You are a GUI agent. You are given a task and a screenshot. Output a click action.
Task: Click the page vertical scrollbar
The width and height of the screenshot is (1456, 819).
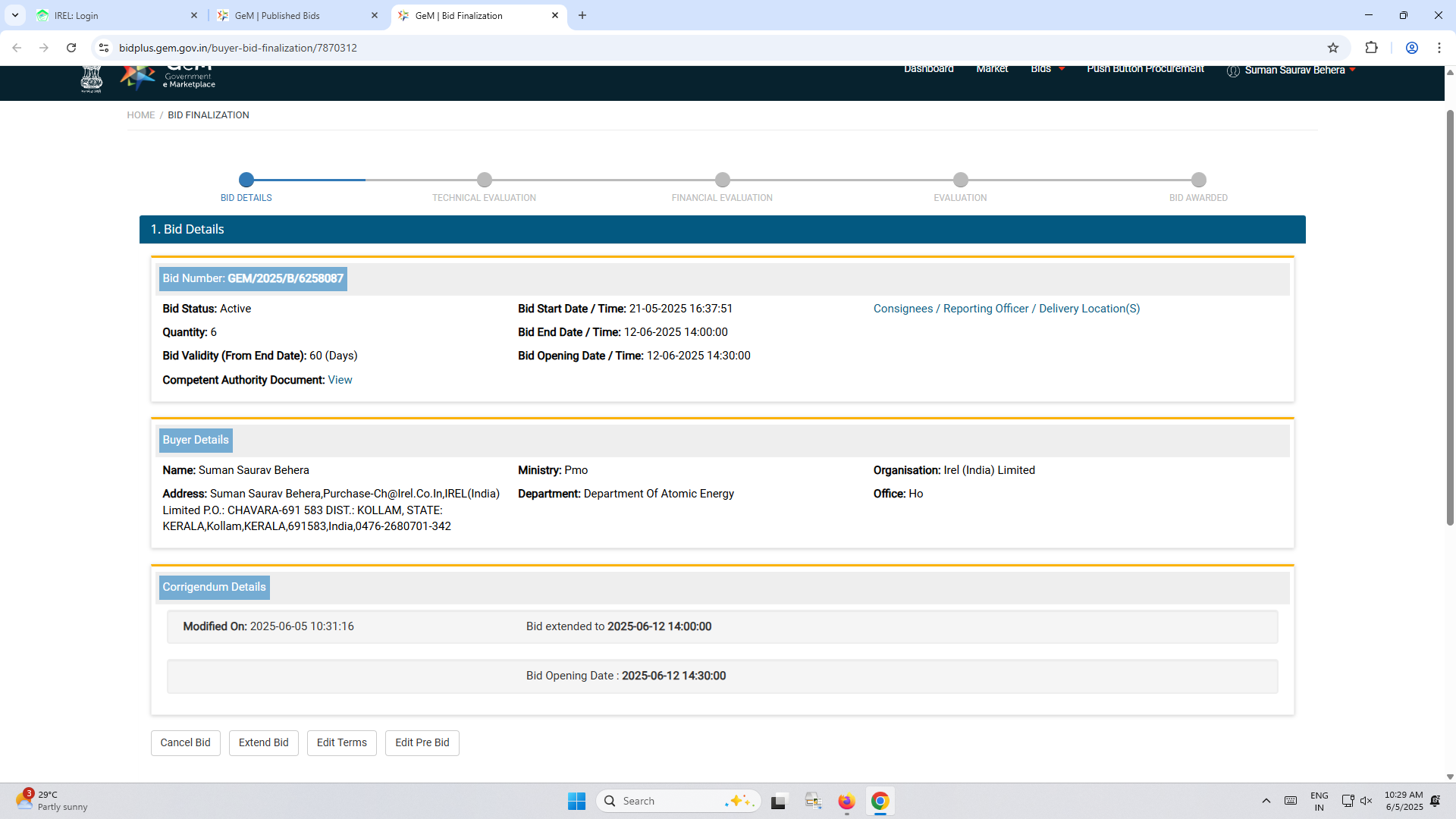(x=1450, y=318)
